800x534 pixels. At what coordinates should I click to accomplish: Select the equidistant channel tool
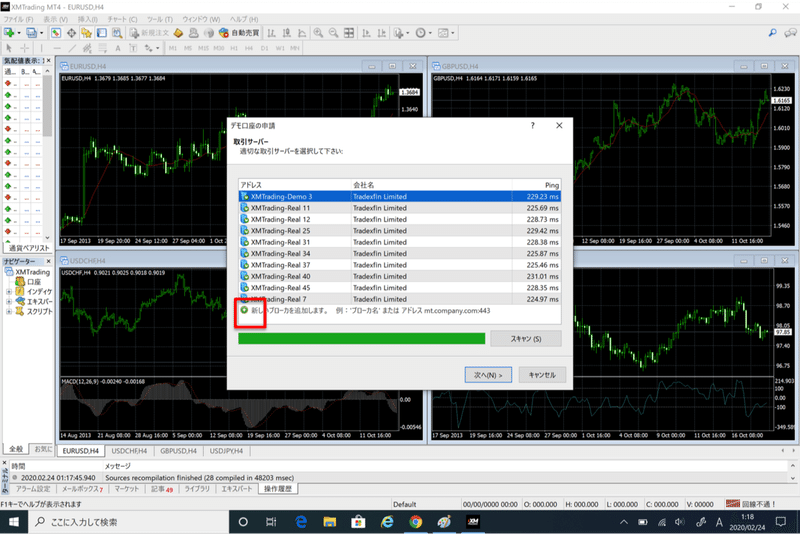87,48
